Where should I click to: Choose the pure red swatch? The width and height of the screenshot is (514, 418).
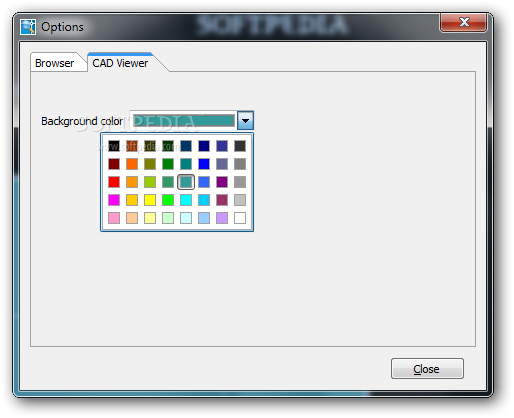pos(114,182)
